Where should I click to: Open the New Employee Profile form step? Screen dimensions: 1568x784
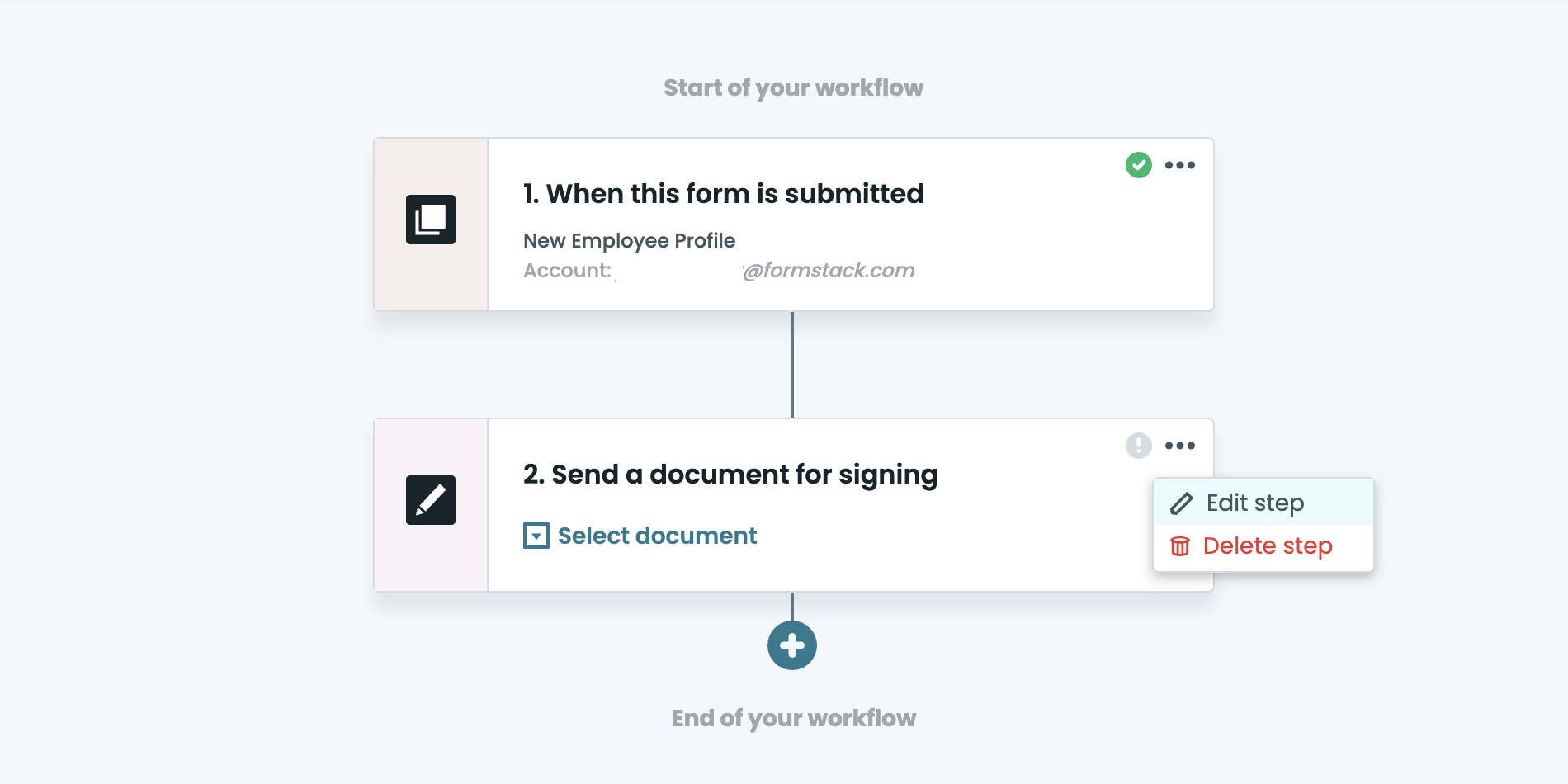[x=629, y=240]
